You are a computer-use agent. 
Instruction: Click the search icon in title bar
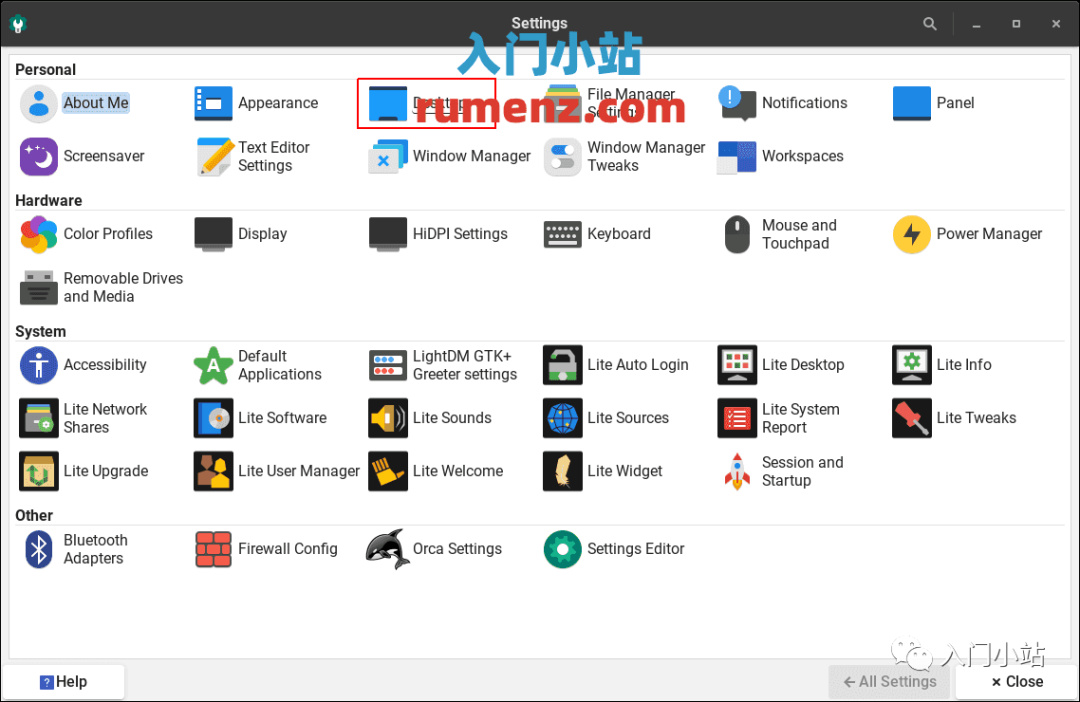tap(930, 24)
